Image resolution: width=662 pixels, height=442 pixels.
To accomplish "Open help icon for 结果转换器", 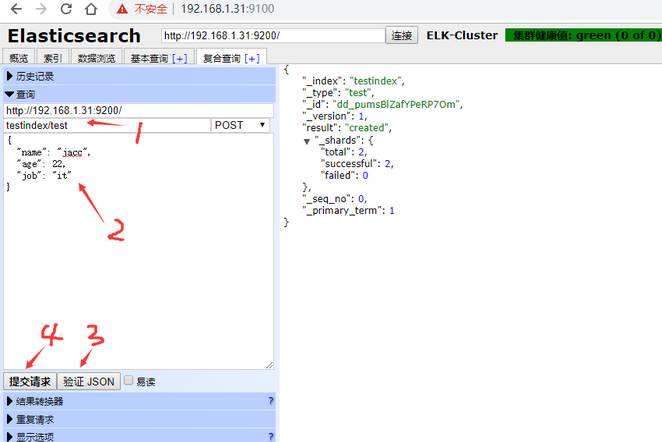I will (x=271, y=401).
